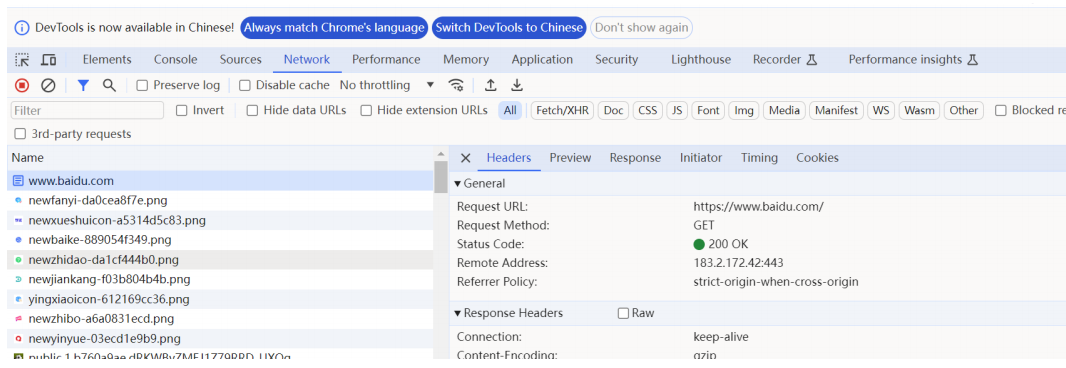
Task: Toggle the device toolbar icon
Action: pyautogui.click(x=48, y=60)
